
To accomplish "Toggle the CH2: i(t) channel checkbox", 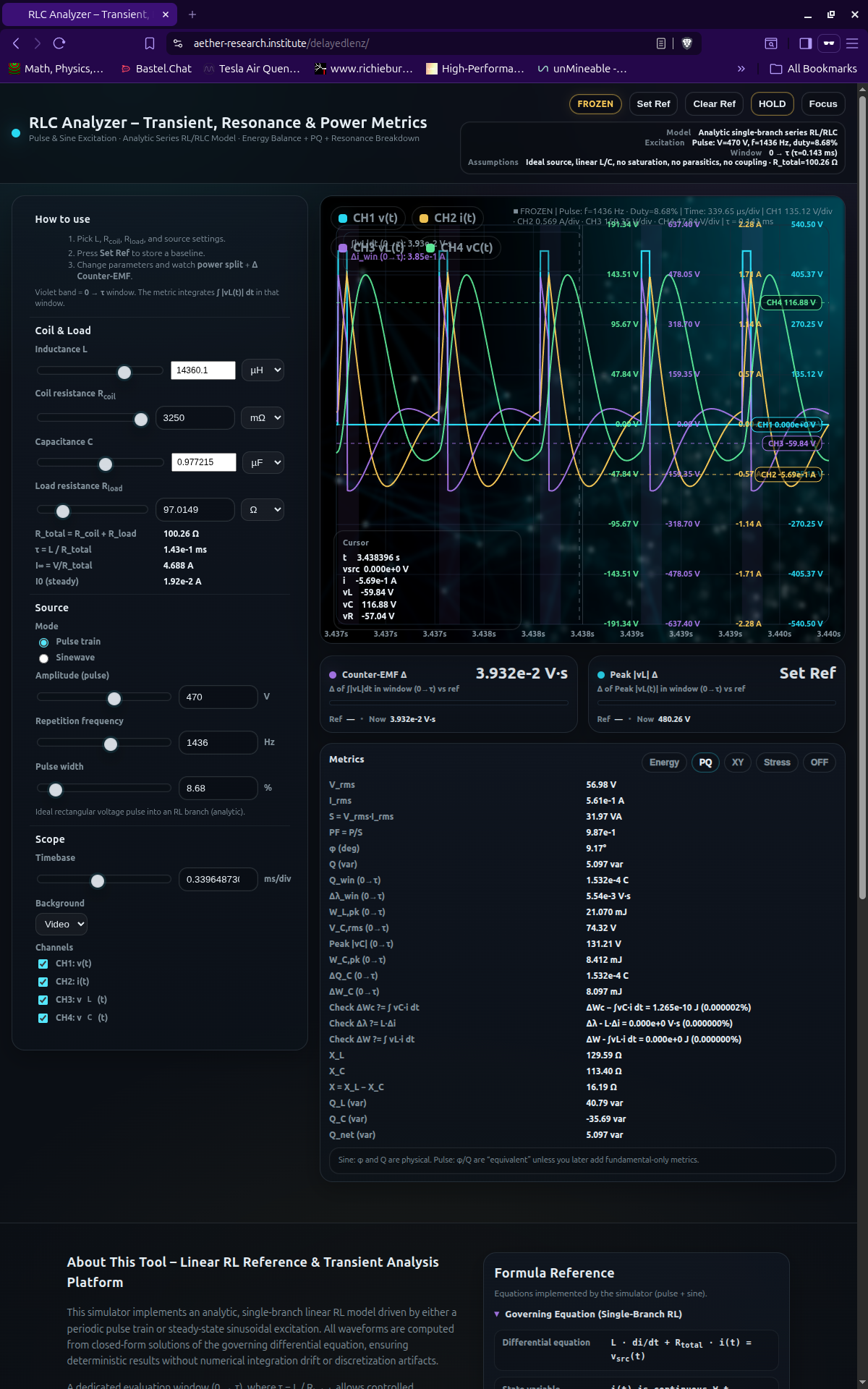I will click(43, 982).
